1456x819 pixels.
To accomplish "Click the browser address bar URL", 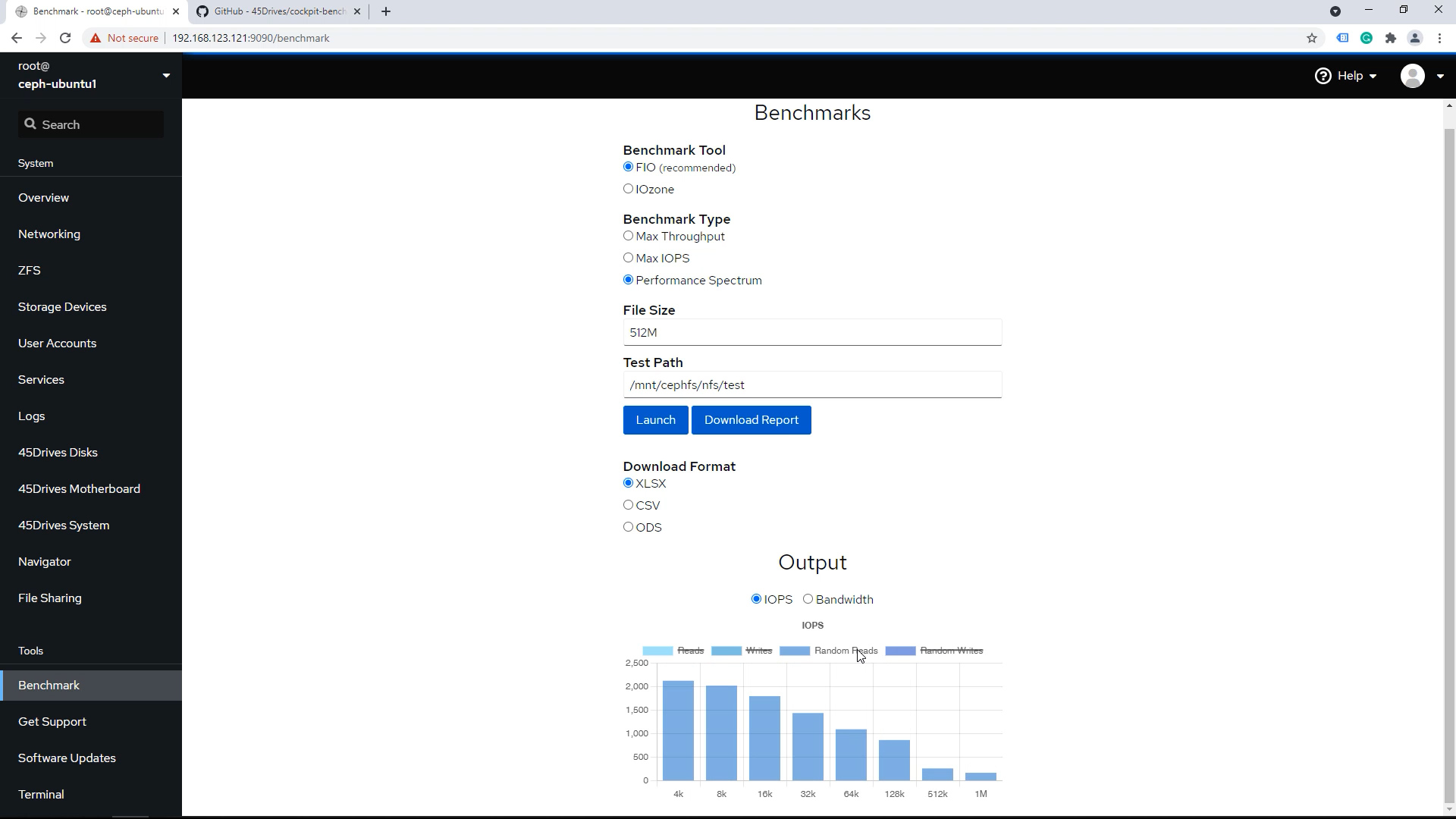I will [x=250, y=38].
